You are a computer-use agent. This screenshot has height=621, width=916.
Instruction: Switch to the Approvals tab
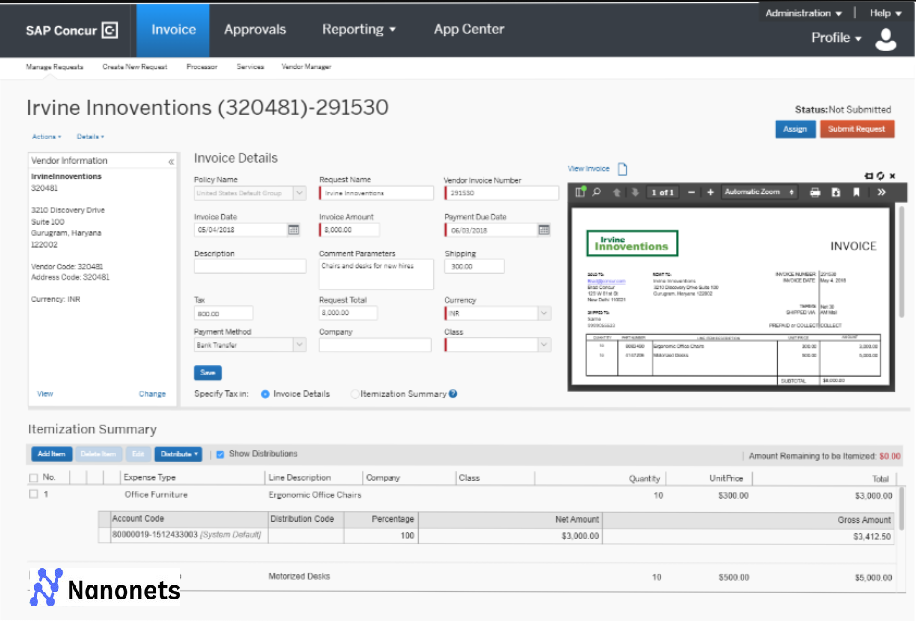(x=255, y=29)
